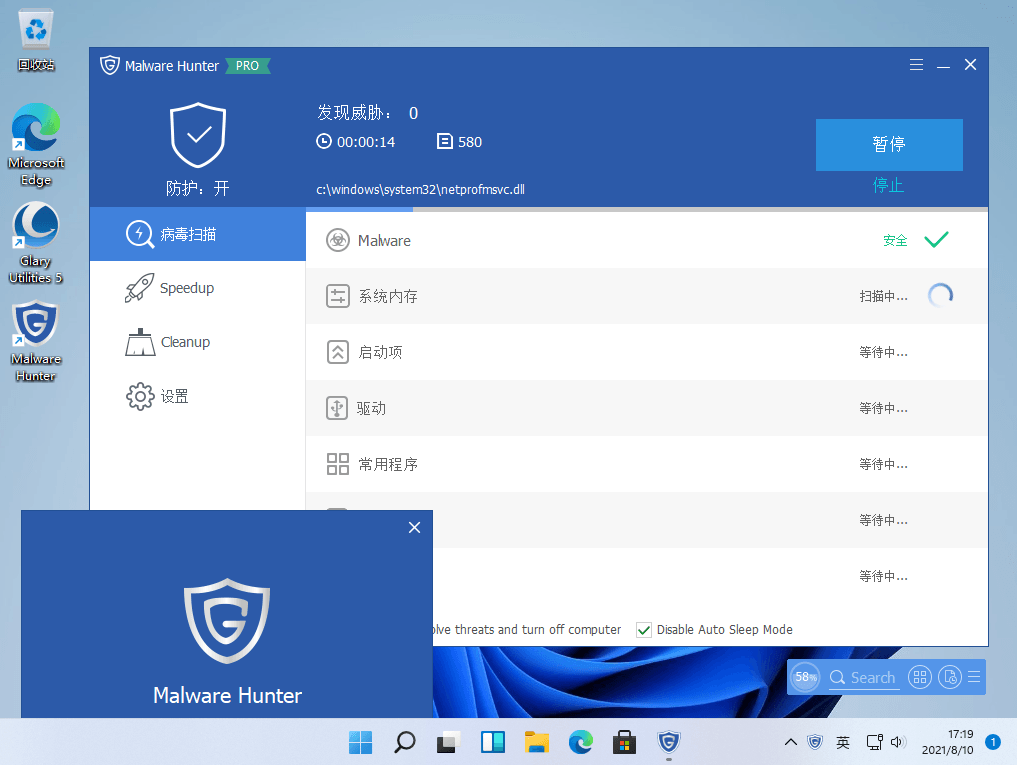Open Widgets from the taskbar
Image resolution: width=1017 pixels, height=765 pixels.
click(493, 742)
